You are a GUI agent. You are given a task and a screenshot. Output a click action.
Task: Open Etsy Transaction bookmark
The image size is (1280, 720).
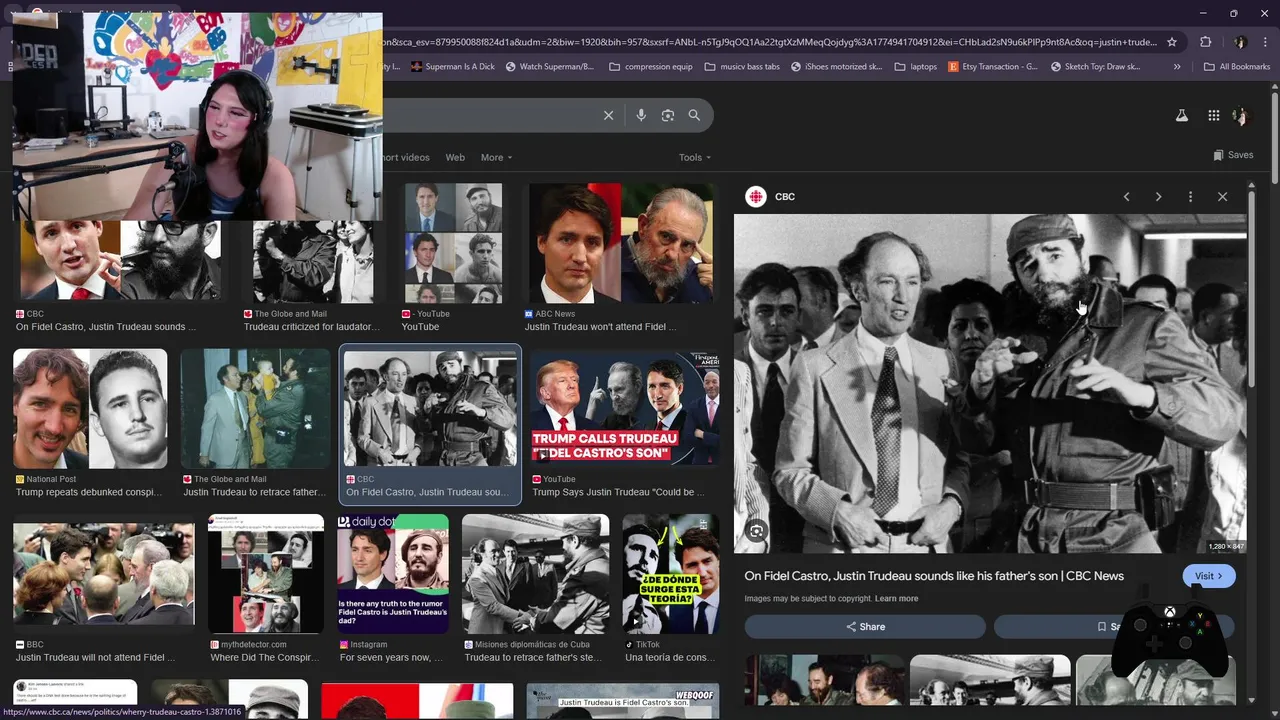[x=993, y=67]
